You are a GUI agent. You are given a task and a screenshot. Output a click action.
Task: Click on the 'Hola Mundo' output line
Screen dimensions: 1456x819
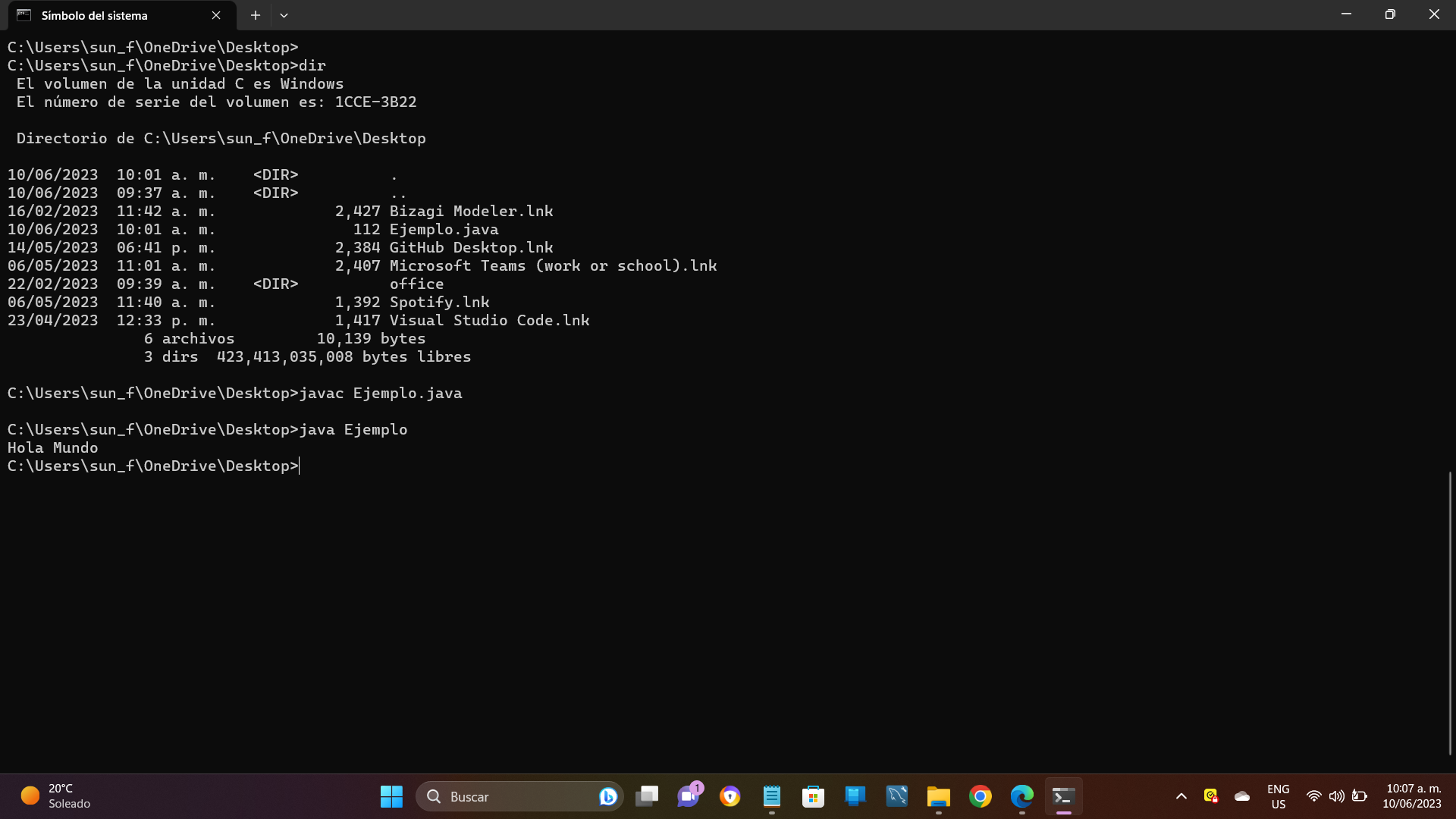53,447
